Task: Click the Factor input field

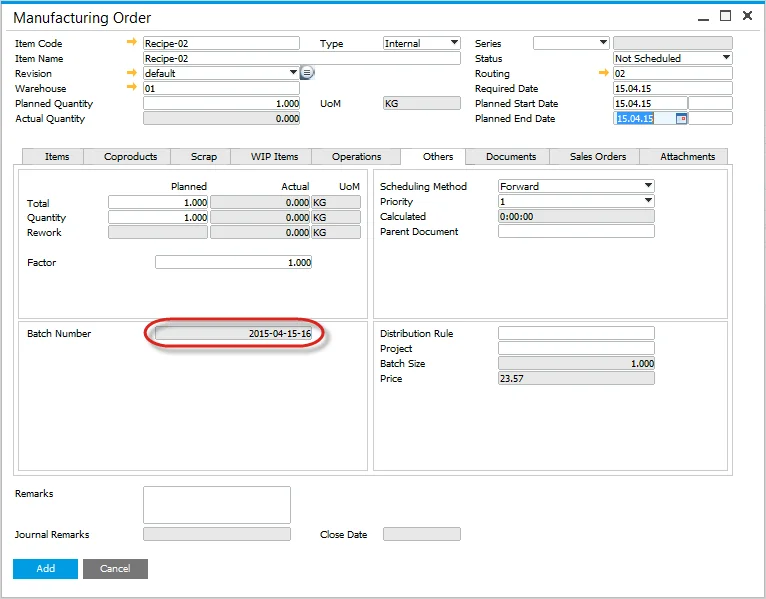Action: coord(233,262)
